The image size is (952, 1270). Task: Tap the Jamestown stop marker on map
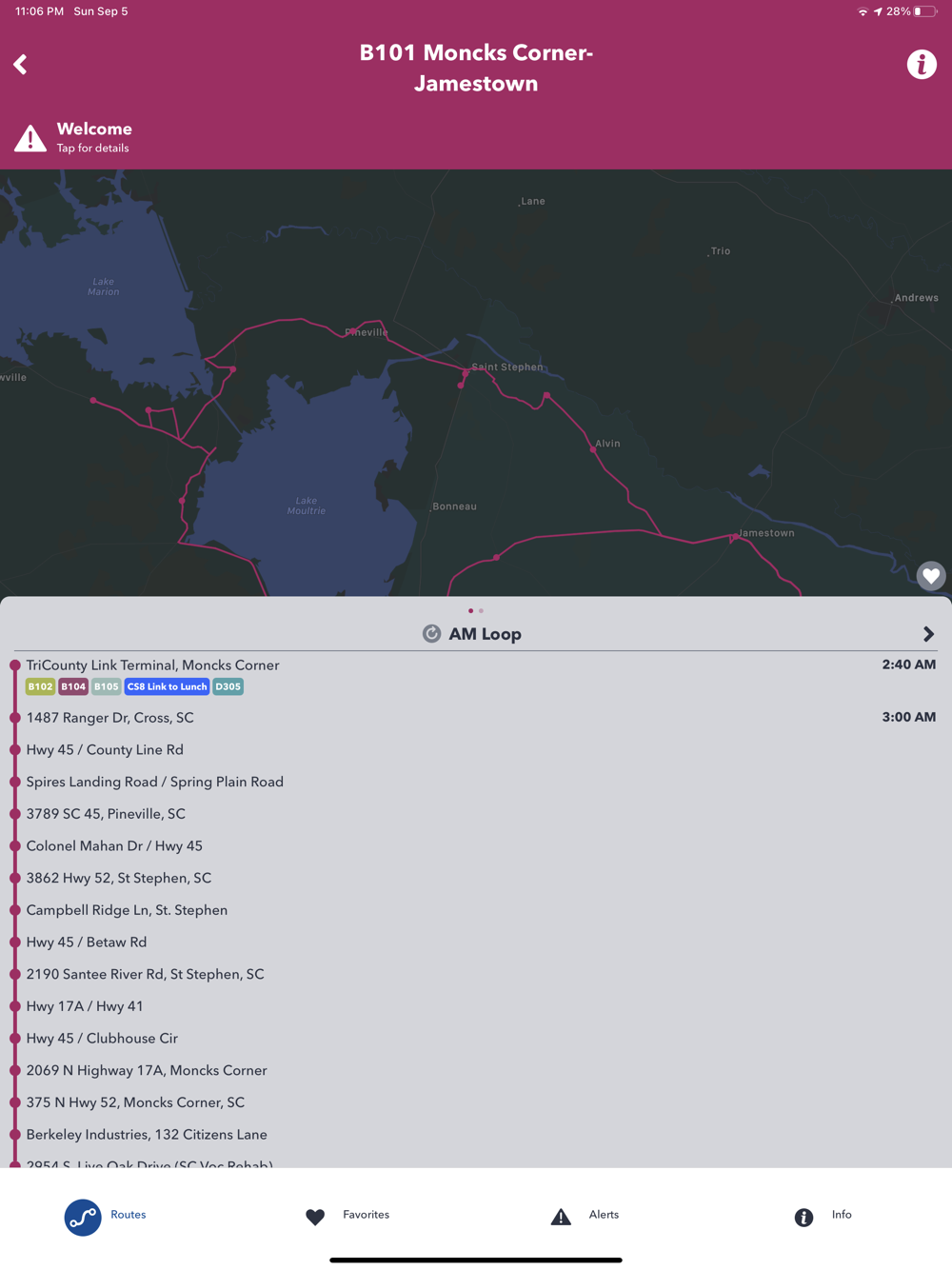click(x=734, y=538)
